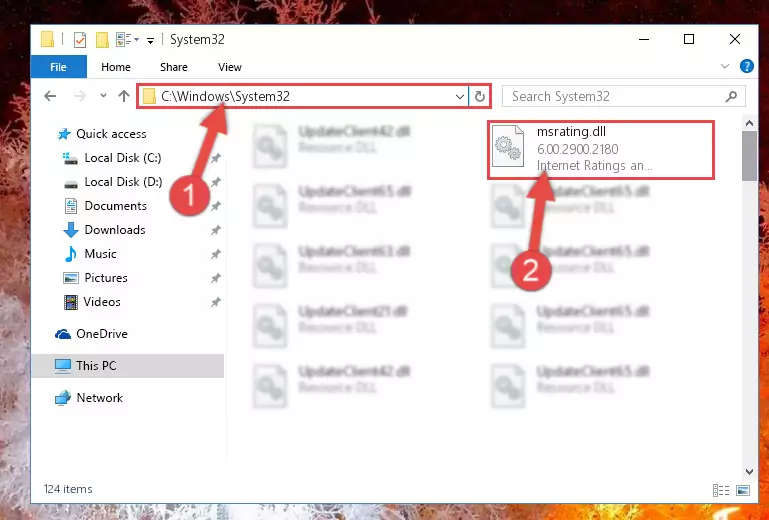This screenshot has width=769, height=520.
Task: Refresh the System32 folder
Action: click(x=479, y=97)
